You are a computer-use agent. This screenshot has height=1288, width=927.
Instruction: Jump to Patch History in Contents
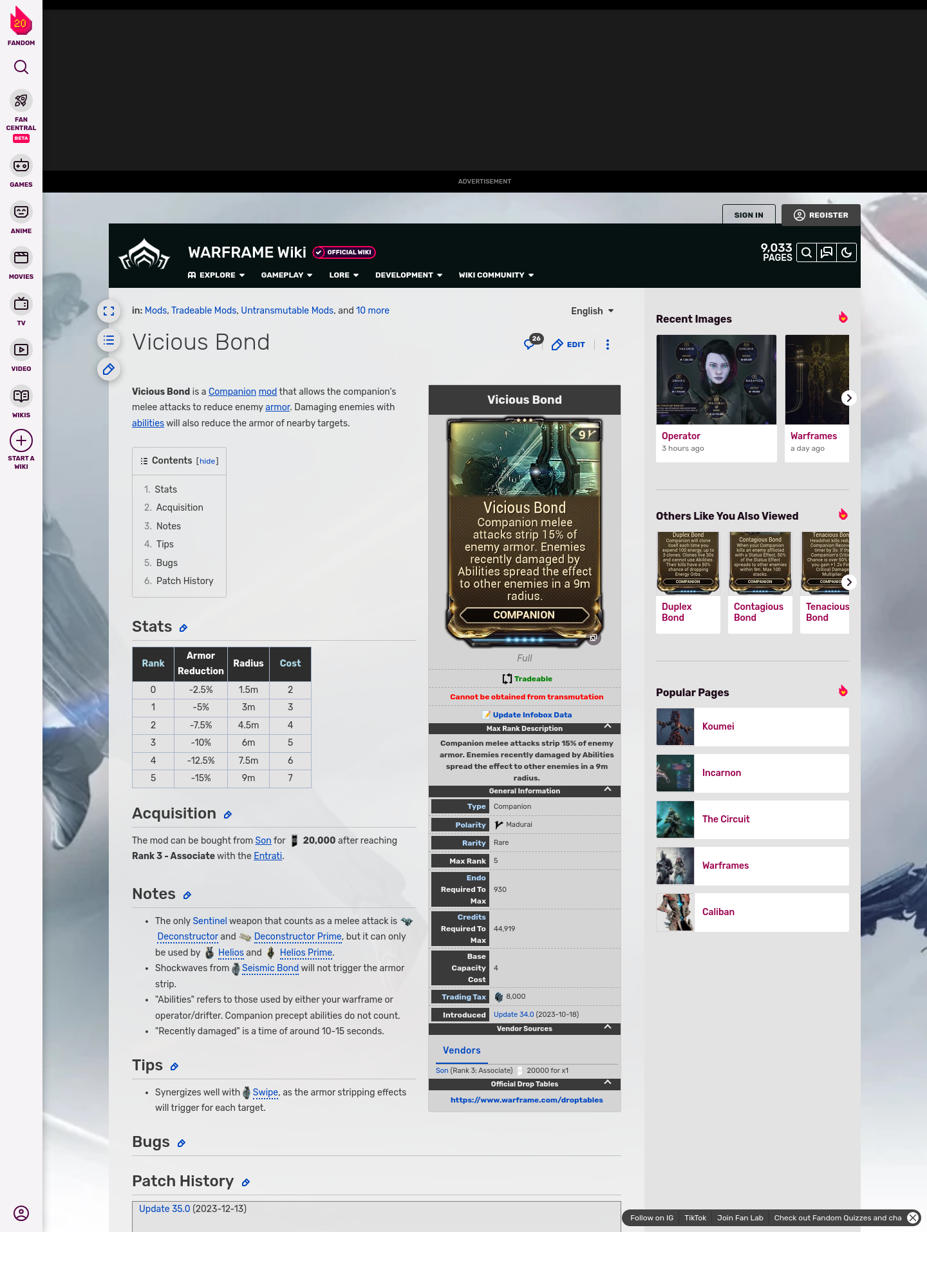[x=185, y=581]
